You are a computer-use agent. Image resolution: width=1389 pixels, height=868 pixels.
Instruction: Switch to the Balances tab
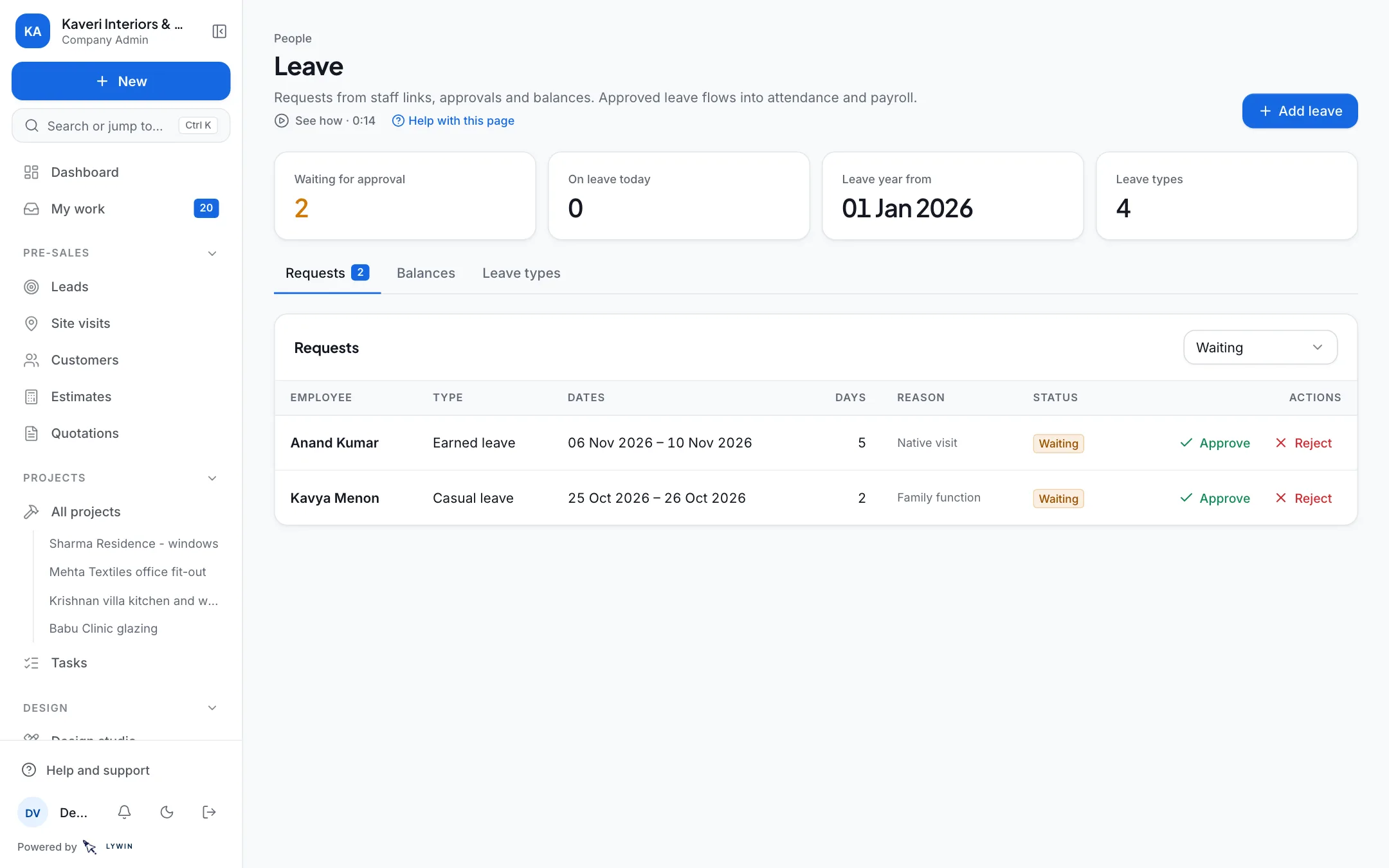click(426, 273)
